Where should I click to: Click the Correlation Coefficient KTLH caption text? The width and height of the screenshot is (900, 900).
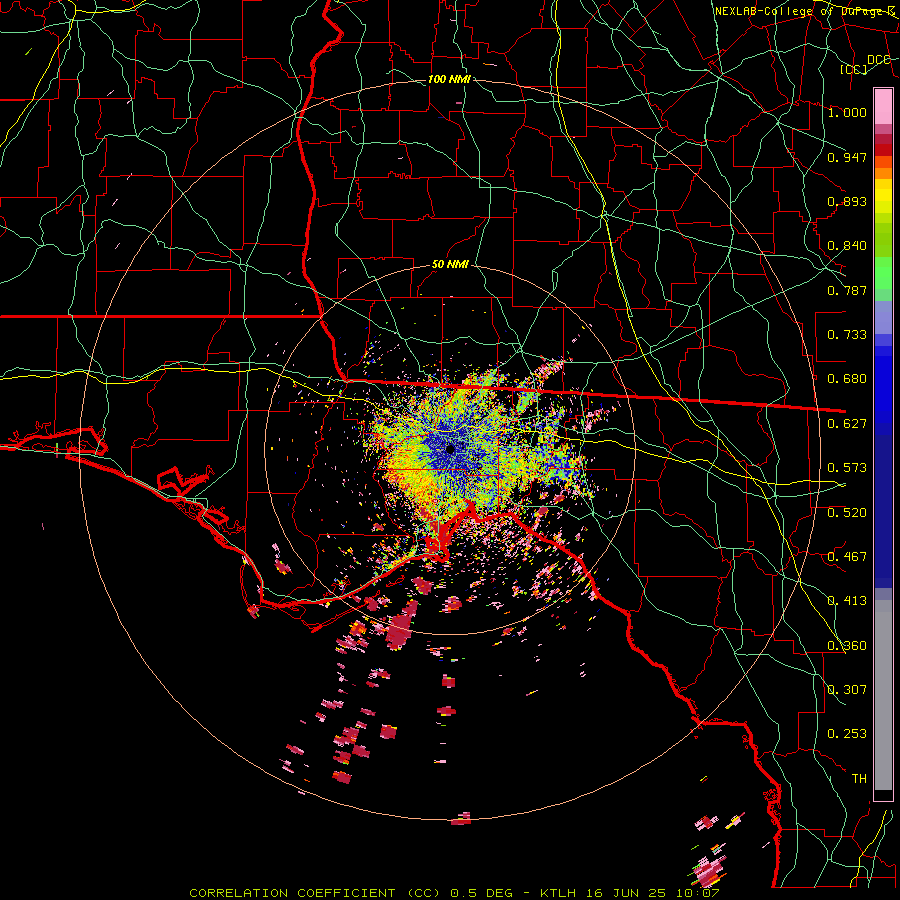coord(454,893)
